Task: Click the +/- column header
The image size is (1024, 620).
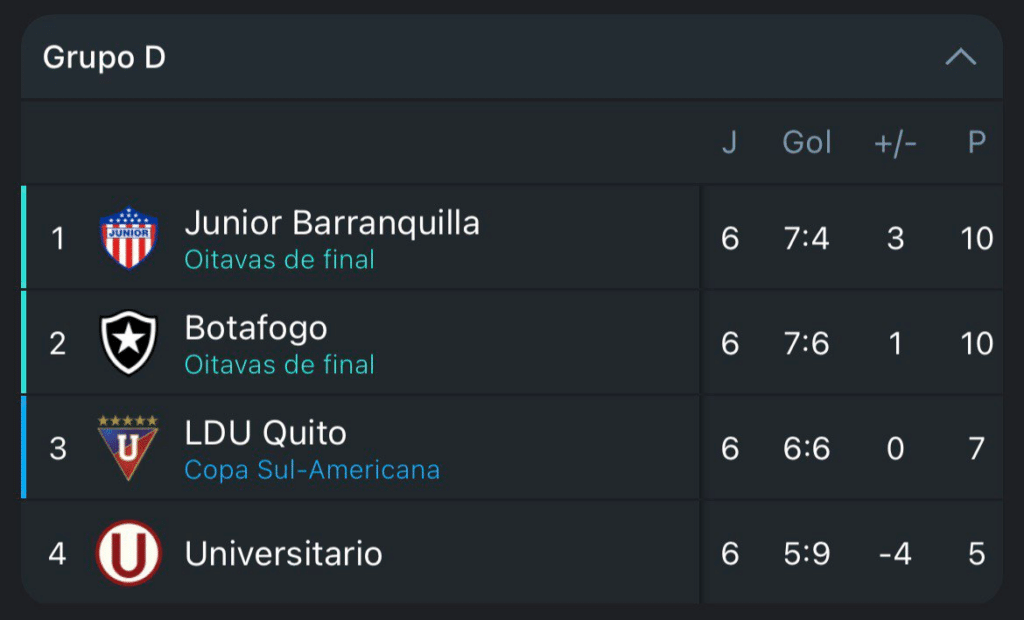Action: click(895, 143)
